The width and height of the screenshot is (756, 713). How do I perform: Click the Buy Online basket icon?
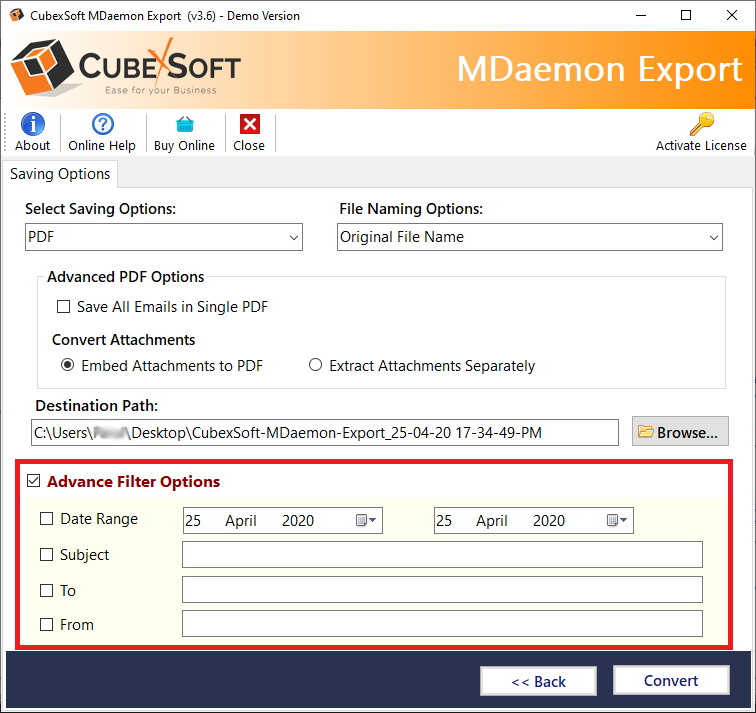click(x=184, y=125)
